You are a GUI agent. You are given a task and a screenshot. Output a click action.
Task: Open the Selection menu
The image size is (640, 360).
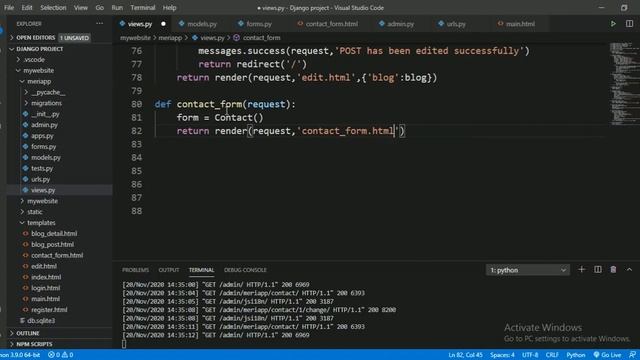[x=53, y=8]
